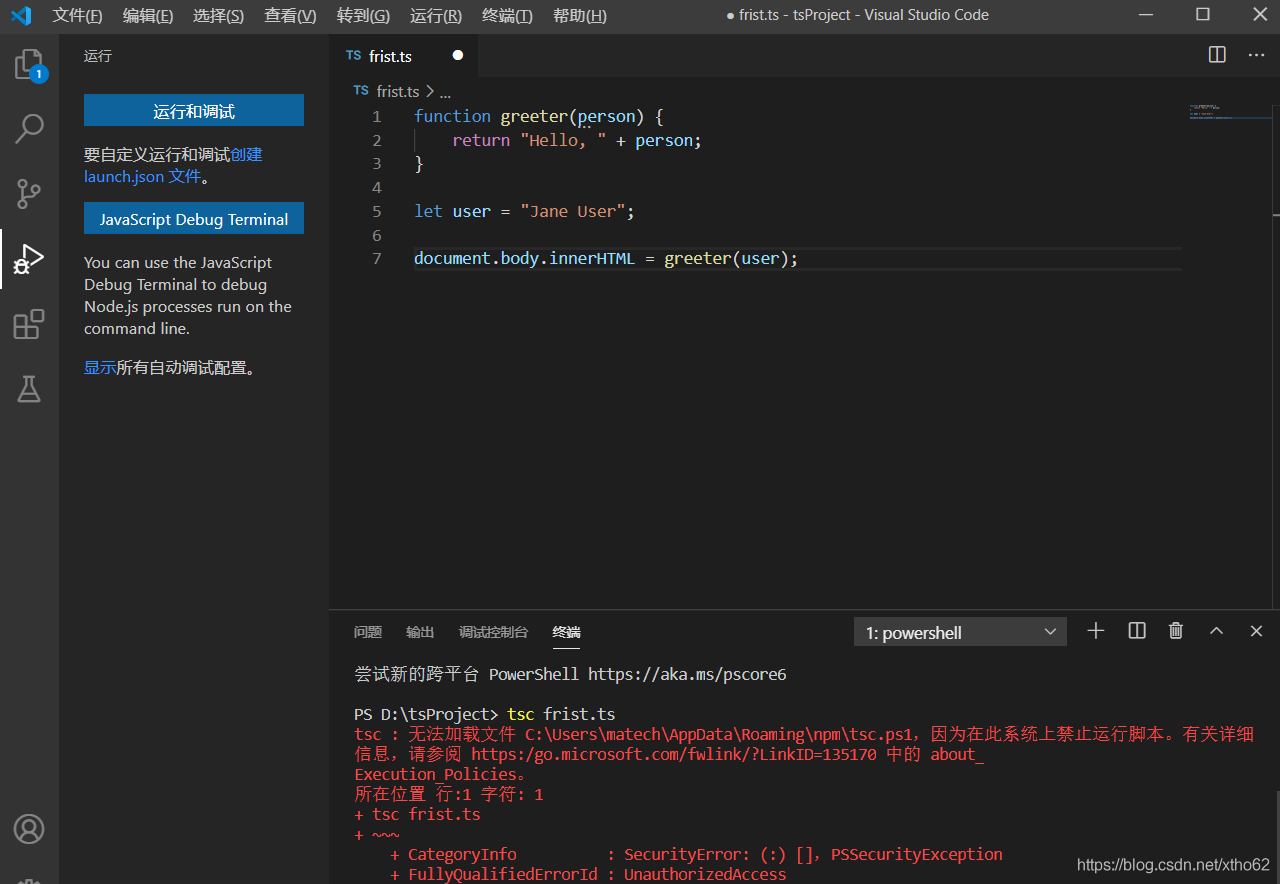The width and height of the screenshot is (1280, 884).
Task: Open the 终端(T) menu
Action: pos(507,16)
